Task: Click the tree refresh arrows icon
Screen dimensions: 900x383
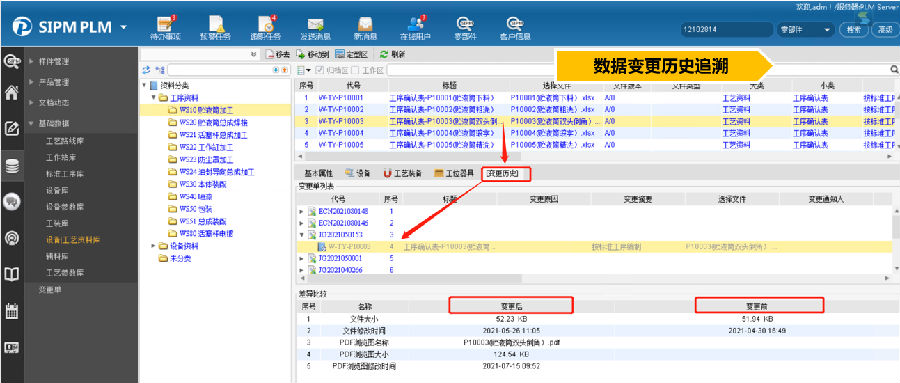Action: point(146,69)
